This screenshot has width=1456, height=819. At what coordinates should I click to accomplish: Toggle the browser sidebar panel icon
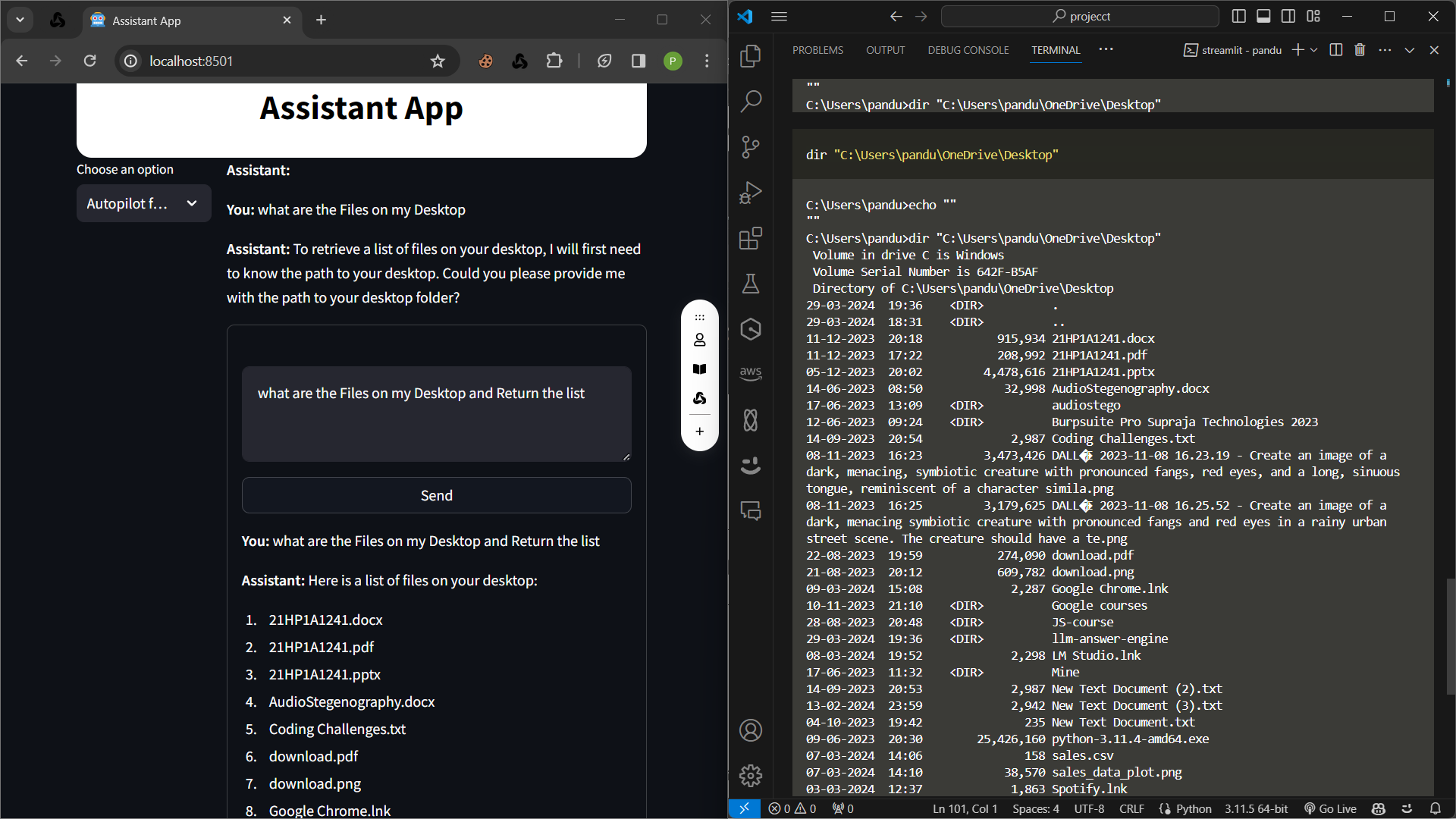click(x=638, y=61)
